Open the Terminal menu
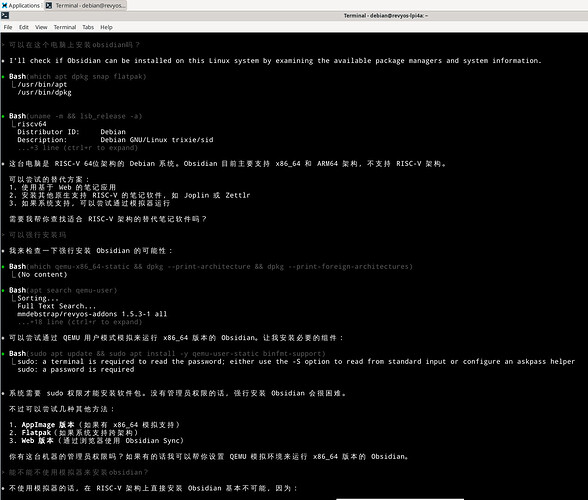This screenshot has height=500, width=588. (64, 27)
